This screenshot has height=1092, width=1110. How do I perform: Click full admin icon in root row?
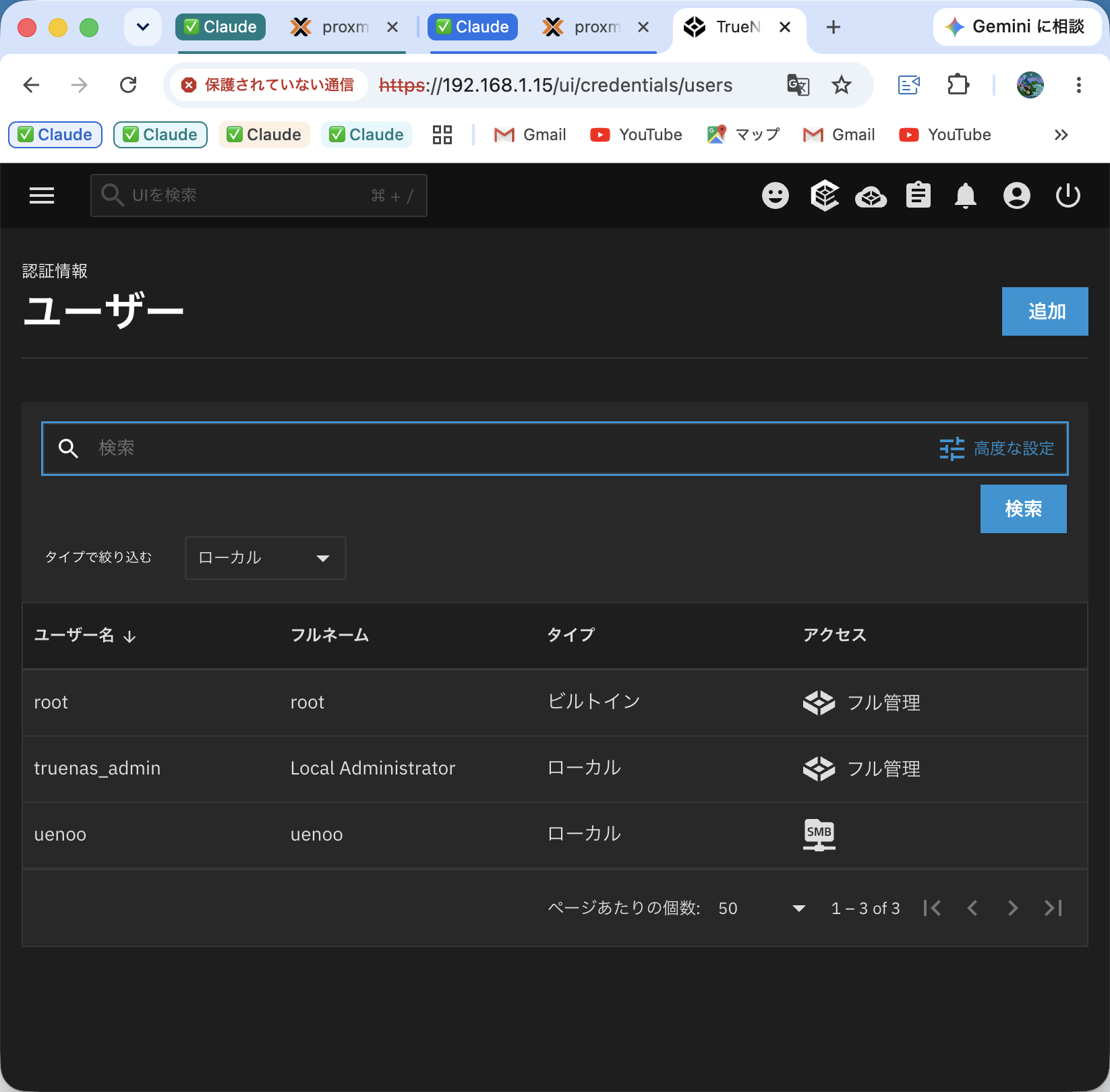point(819,702)
